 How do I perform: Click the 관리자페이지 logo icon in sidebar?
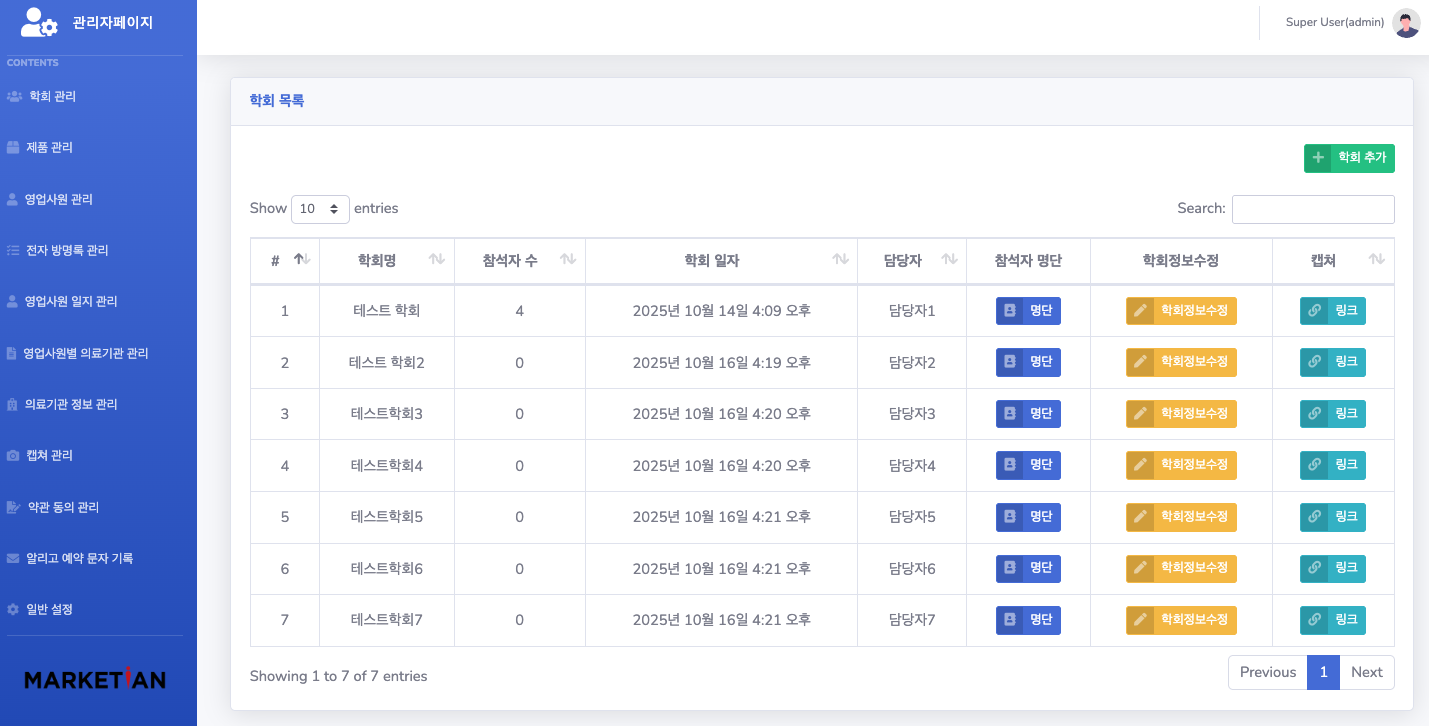click(39, 22)
